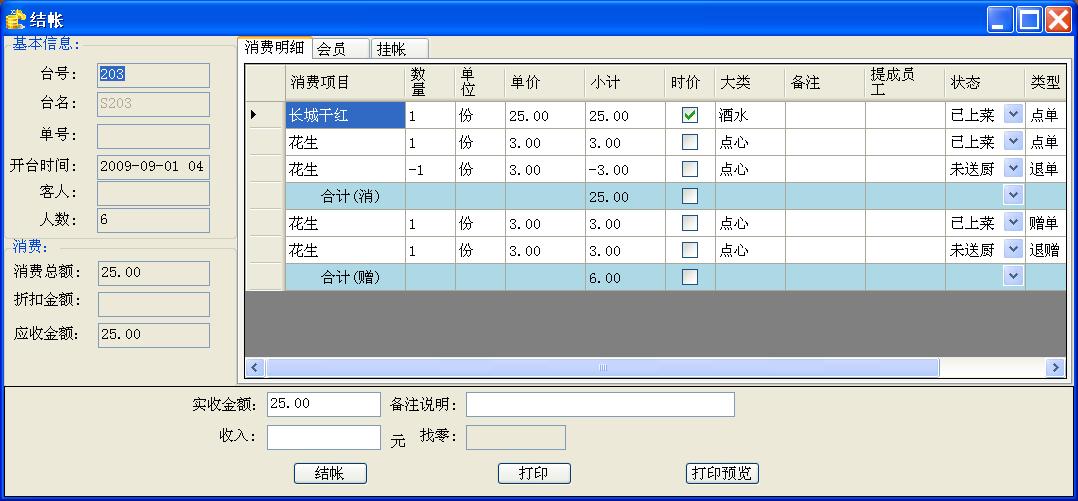
Task: Maximize the 结帐 window
Action: click(1029, 19)
